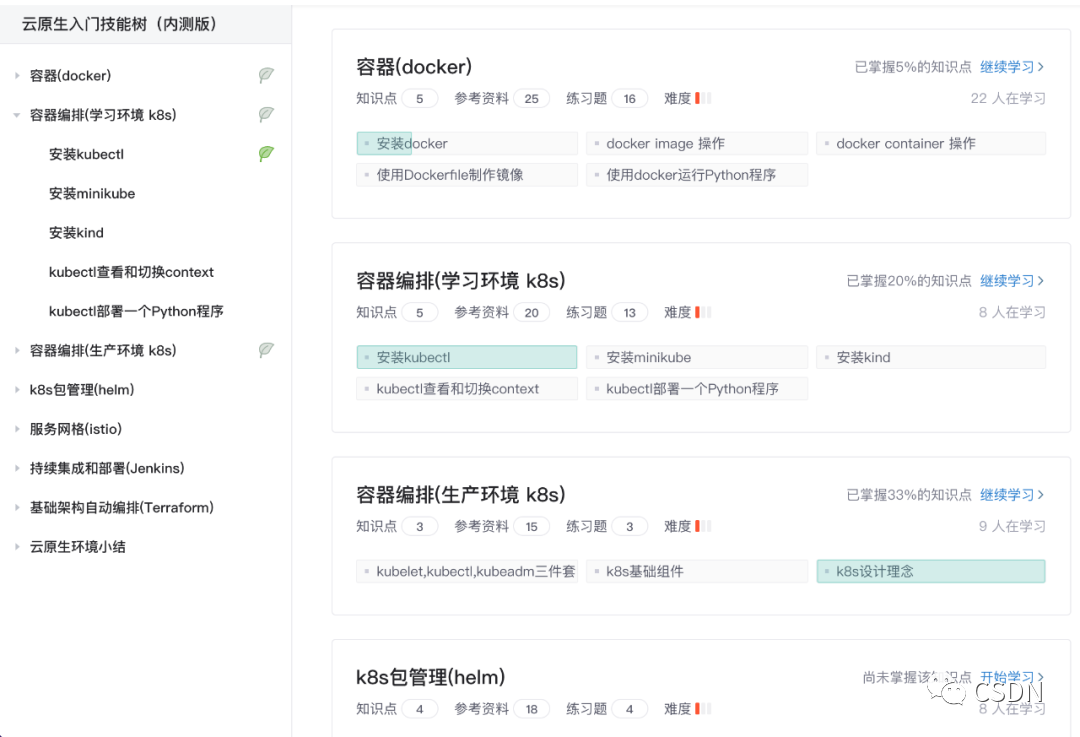Open the docker image 操作 knowledge chip
The height and width of the screenshot is (737, 1080).
697,144
